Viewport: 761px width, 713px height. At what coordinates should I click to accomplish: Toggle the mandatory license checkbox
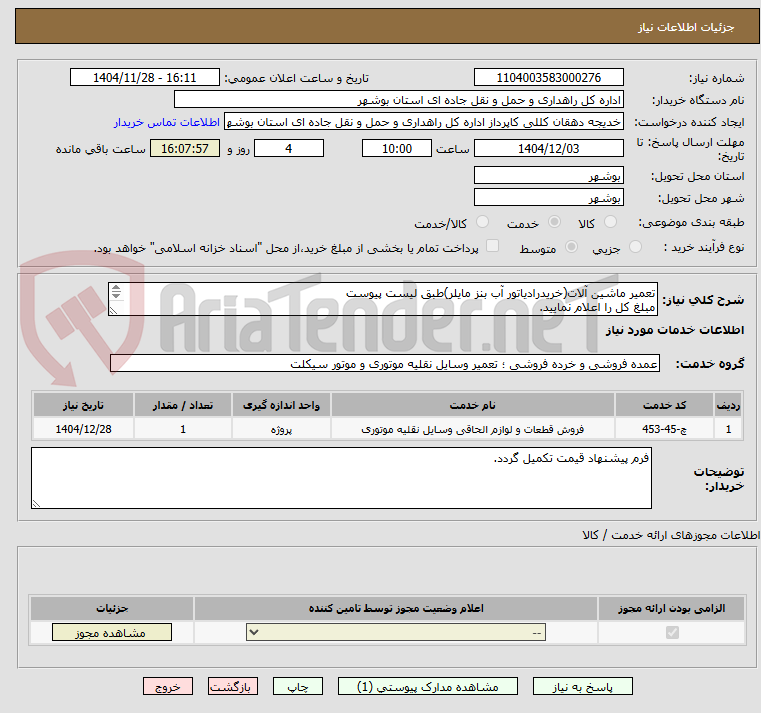pyautogui.click(x=672, y=632)
